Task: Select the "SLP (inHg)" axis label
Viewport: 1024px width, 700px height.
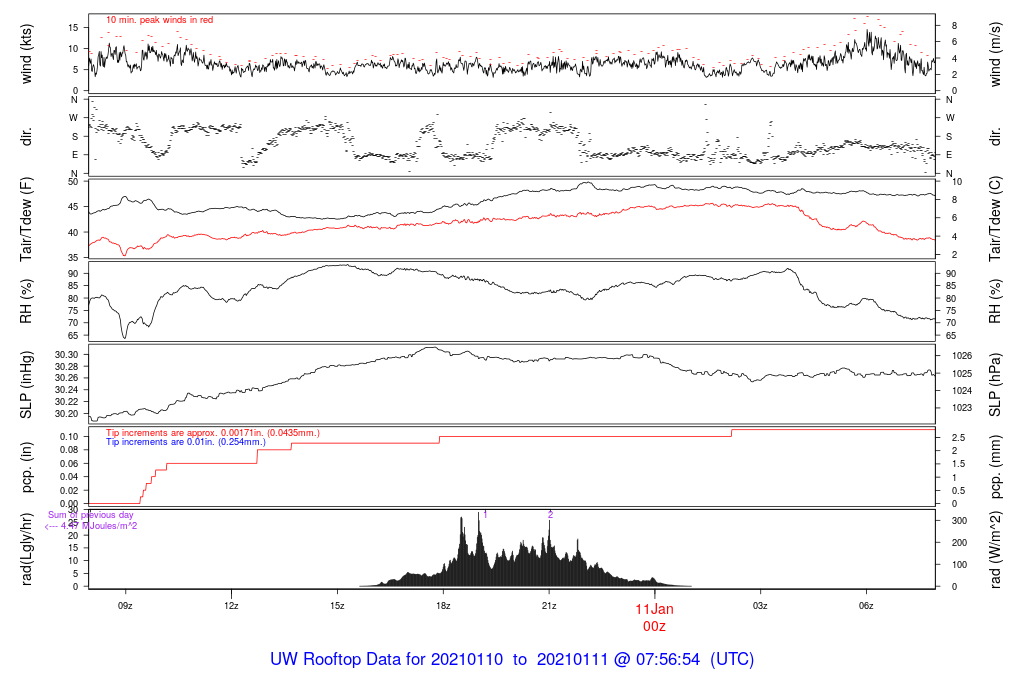Action: pos(27,385)
